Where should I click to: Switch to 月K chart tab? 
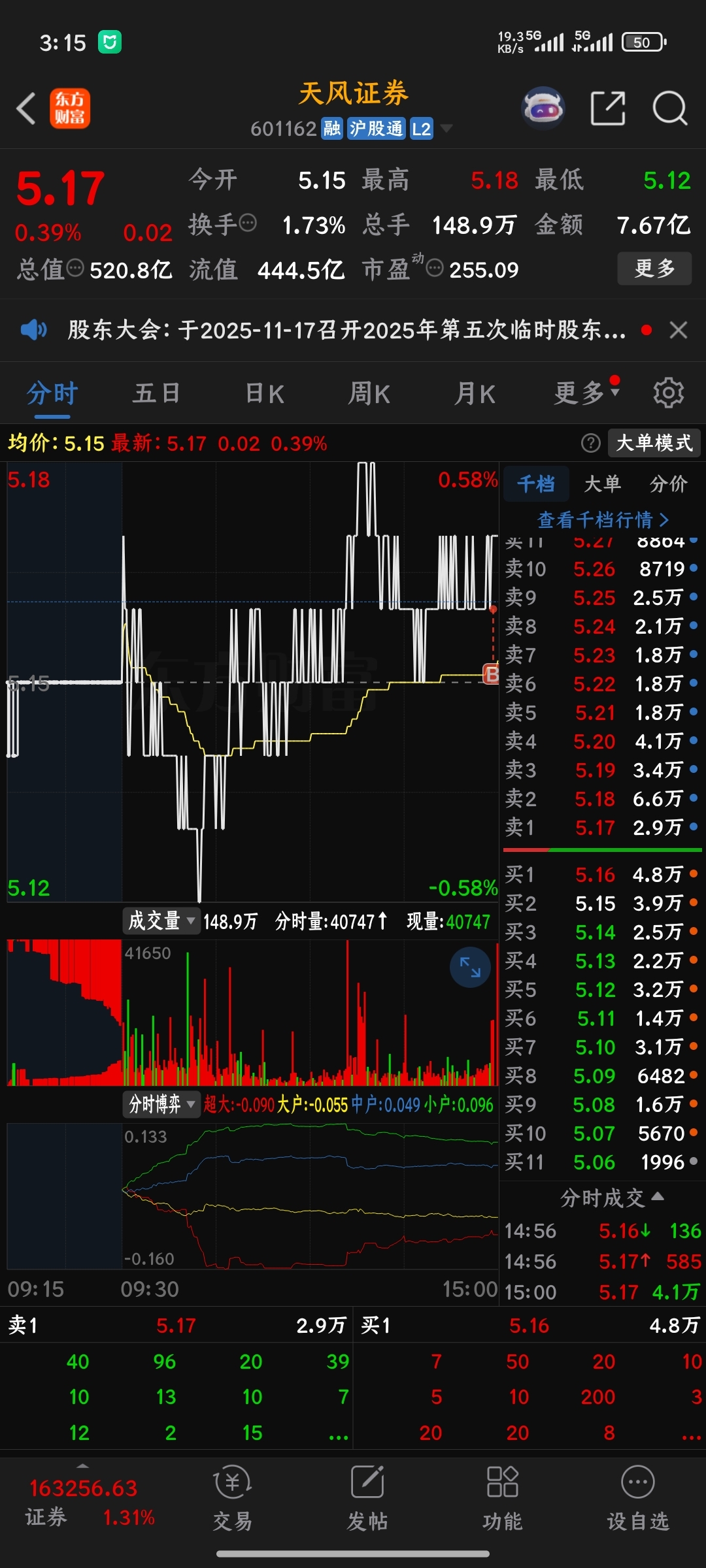click(475, 393)
